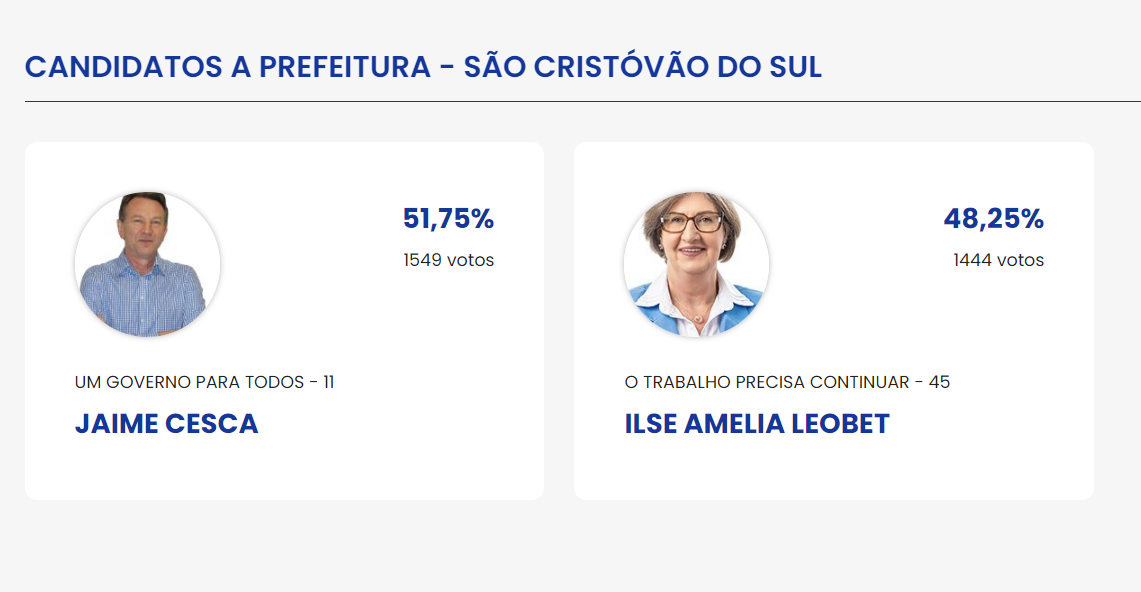The image size is (1141, 592).
Task: Click the word ILSE in the right card
Action: (650, 424)
